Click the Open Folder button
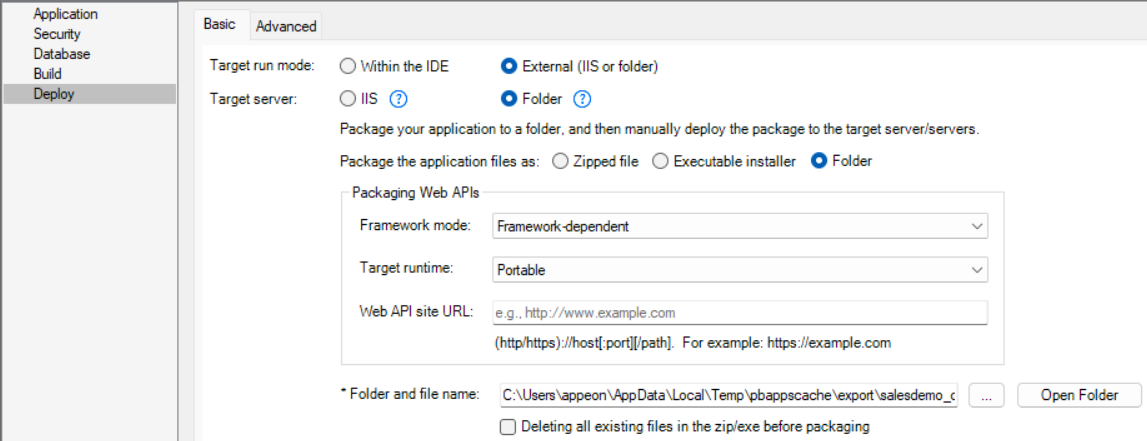This screenshot has width=1147, height=441. [1079, 395]
